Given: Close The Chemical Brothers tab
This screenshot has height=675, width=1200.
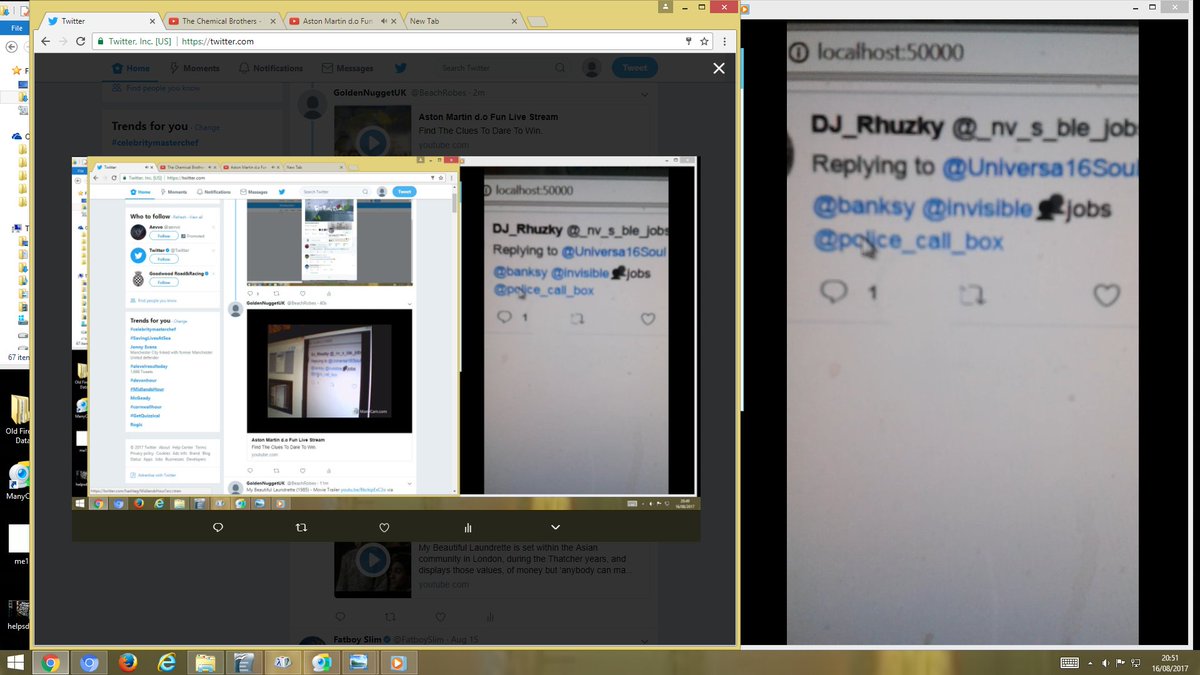Looking at the screenshot, I should coord(272,20).
